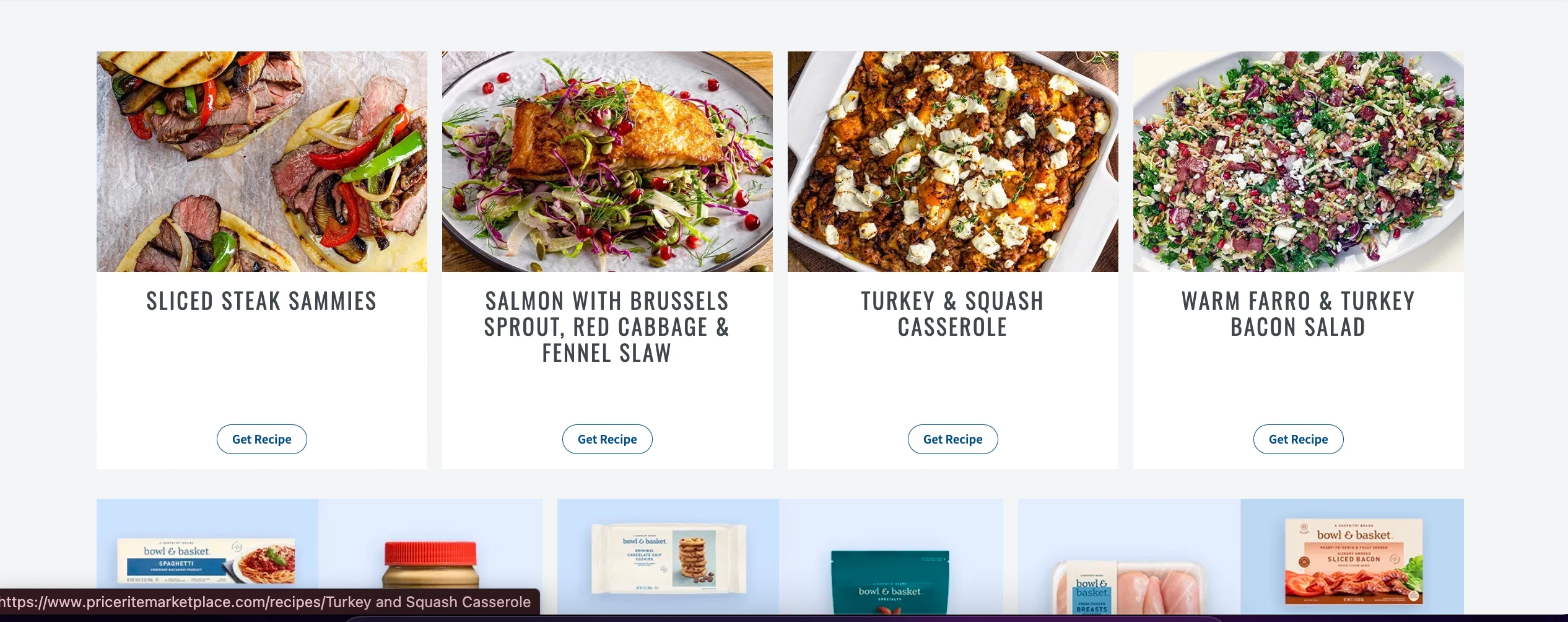
Task: Open the Salmon with Brussels Sprout title link
Action: pyautogui.click(x=607, y=327)
